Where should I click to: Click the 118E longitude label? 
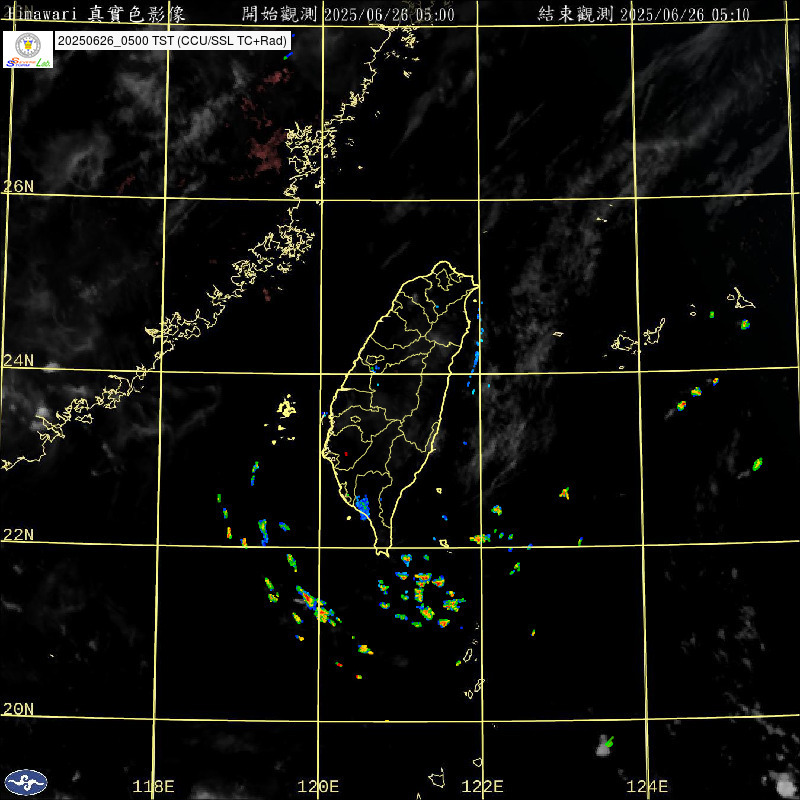point(153,786)
